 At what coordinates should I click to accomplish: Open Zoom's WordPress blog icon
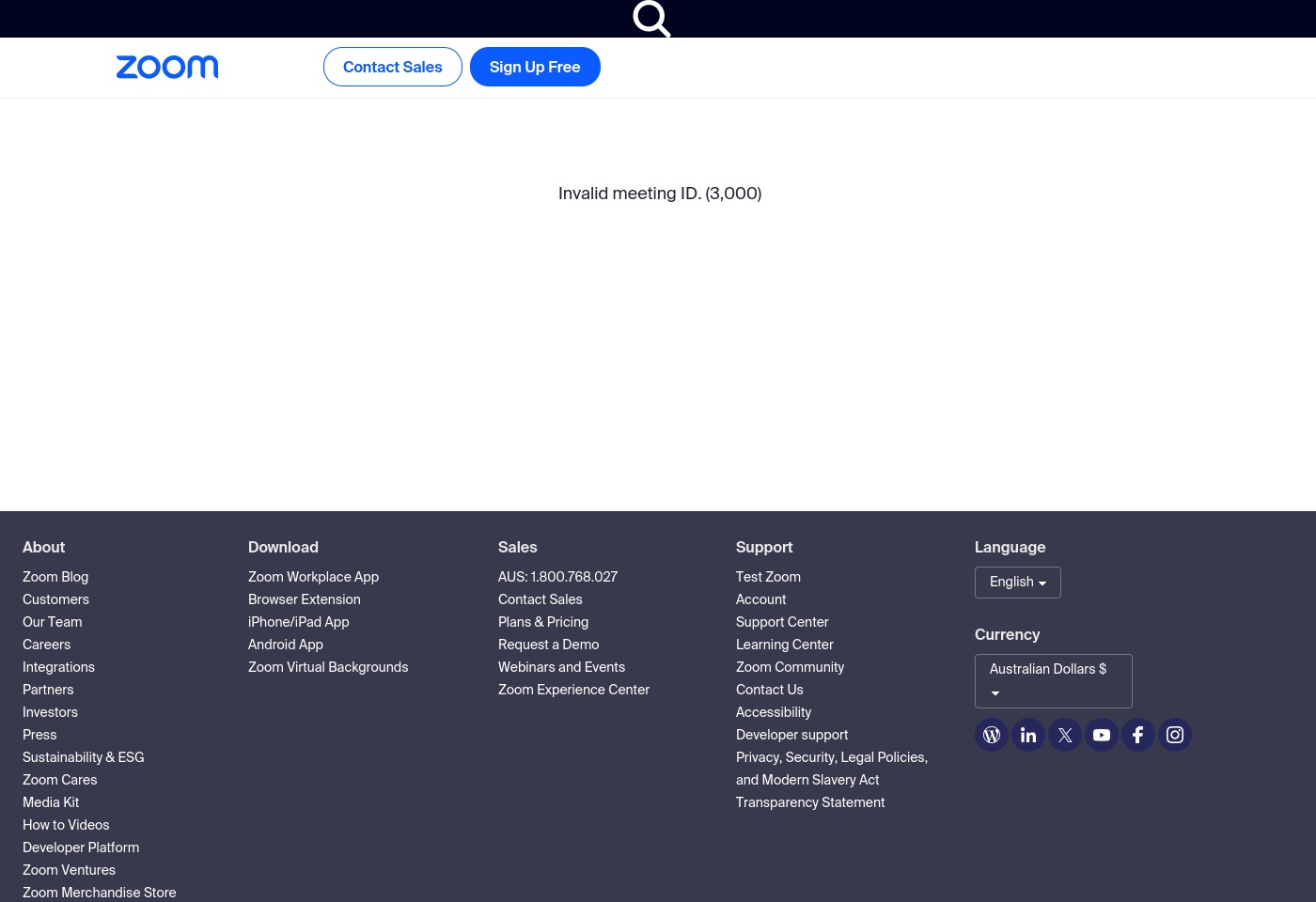(x=992, y=735)
